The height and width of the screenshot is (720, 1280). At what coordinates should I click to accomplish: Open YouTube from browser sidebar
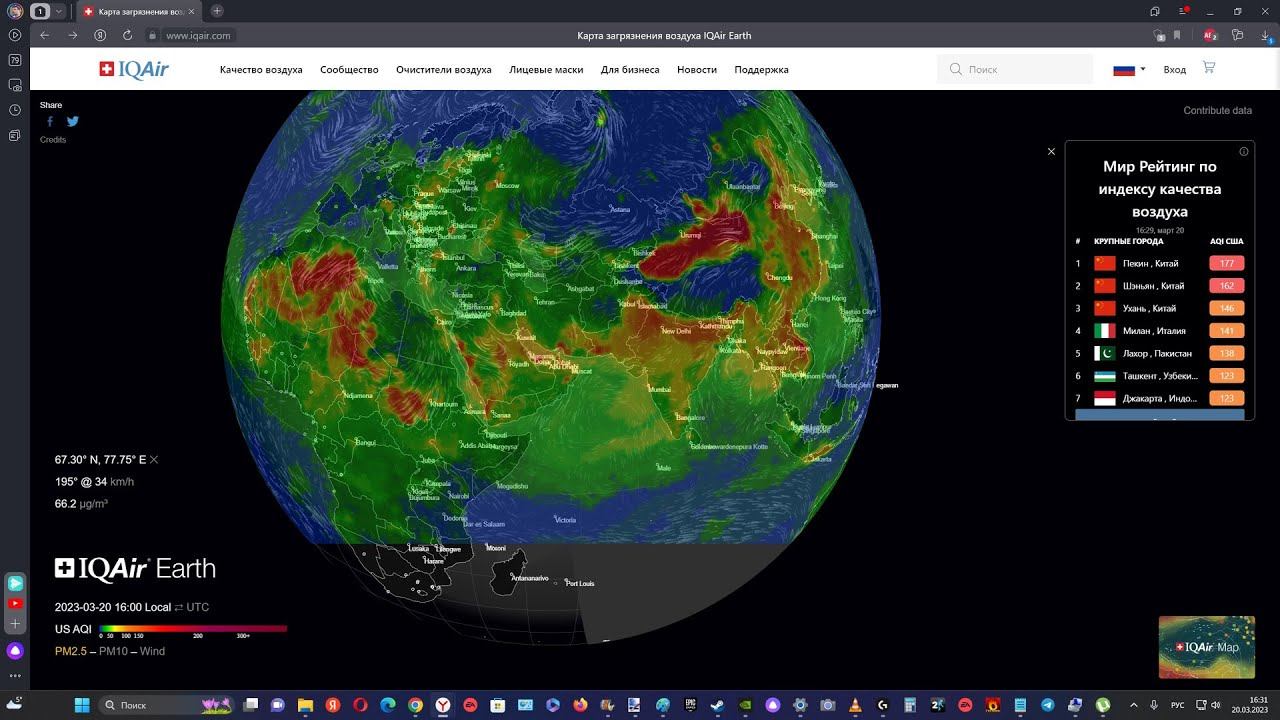tap(15, 604)
